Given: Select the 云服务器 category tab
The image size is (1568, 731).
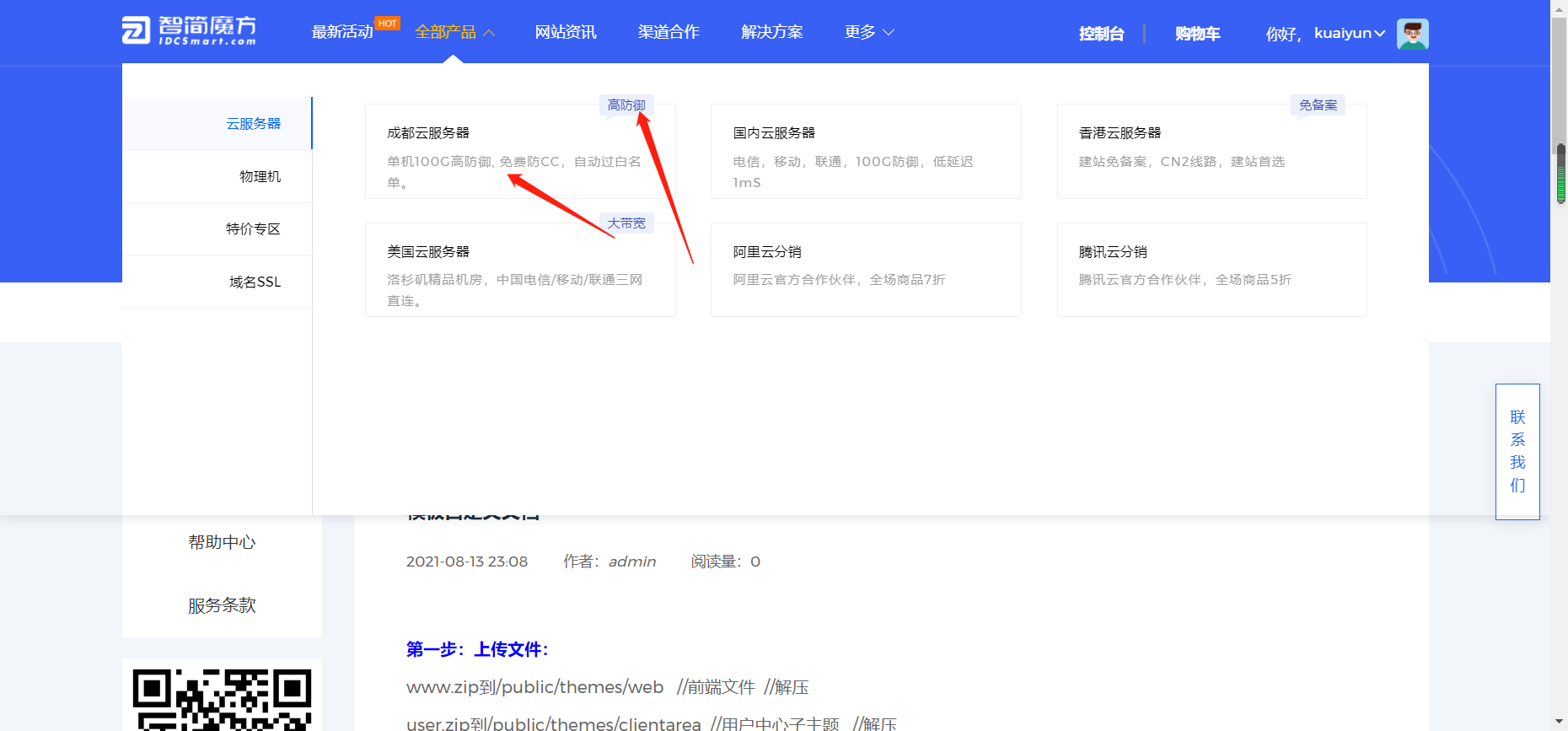Looking at the screenshot, I should [x=253, y=124].
